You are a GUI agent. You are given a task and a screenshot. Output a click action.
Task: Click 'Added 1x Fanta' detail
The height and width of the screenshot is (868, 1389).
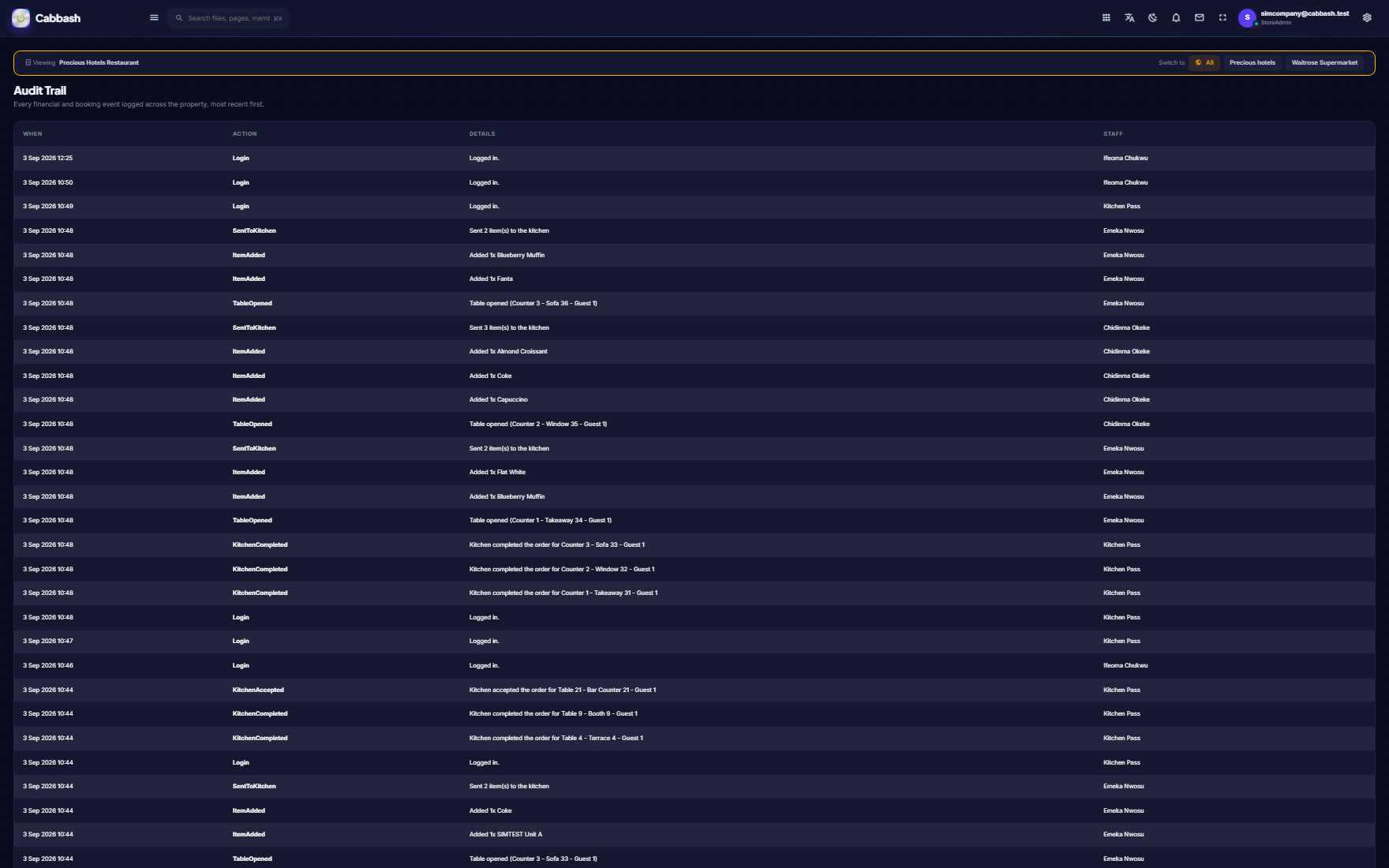[491, 279]
